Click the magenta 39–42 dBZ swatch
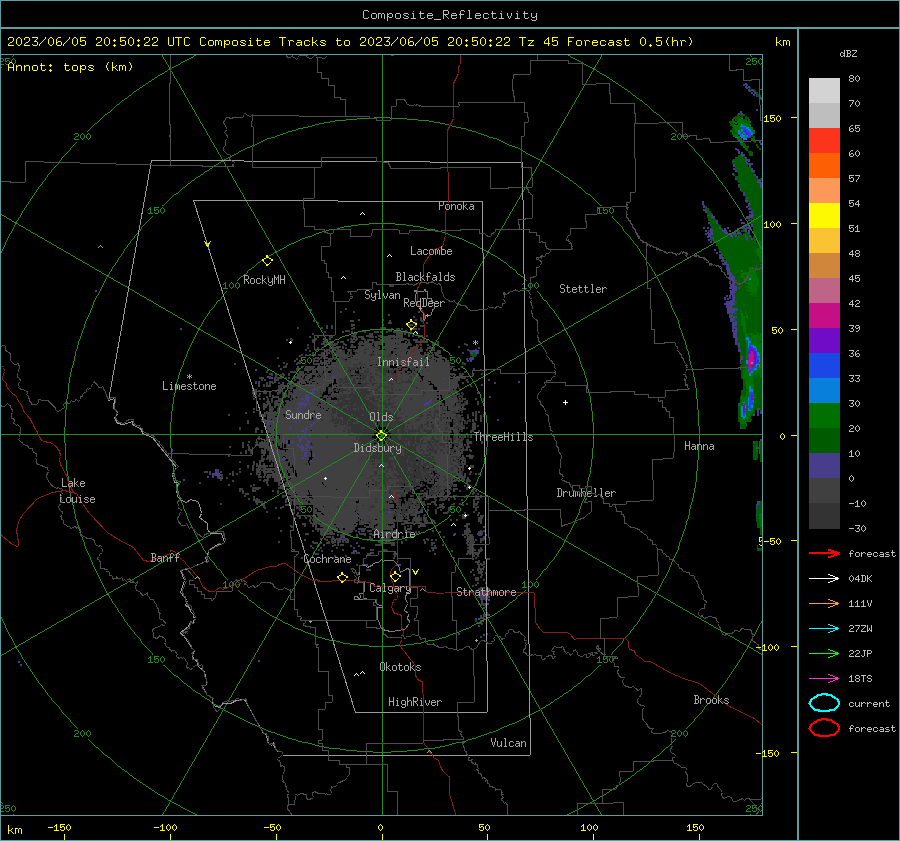Screen dimensions: 900x841 824,316
